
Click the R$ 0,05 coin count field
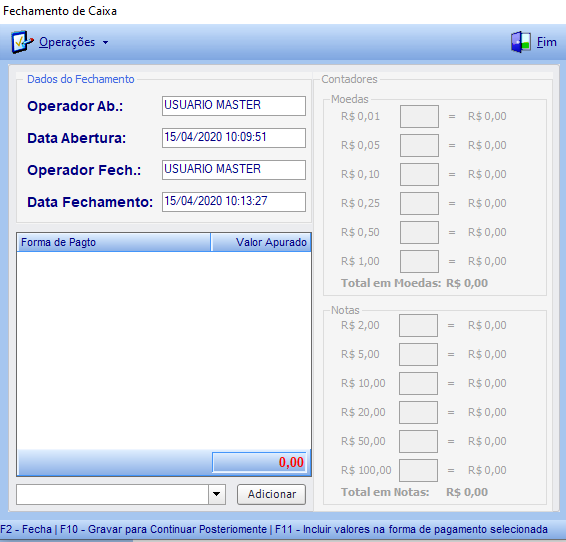point(419,145)
